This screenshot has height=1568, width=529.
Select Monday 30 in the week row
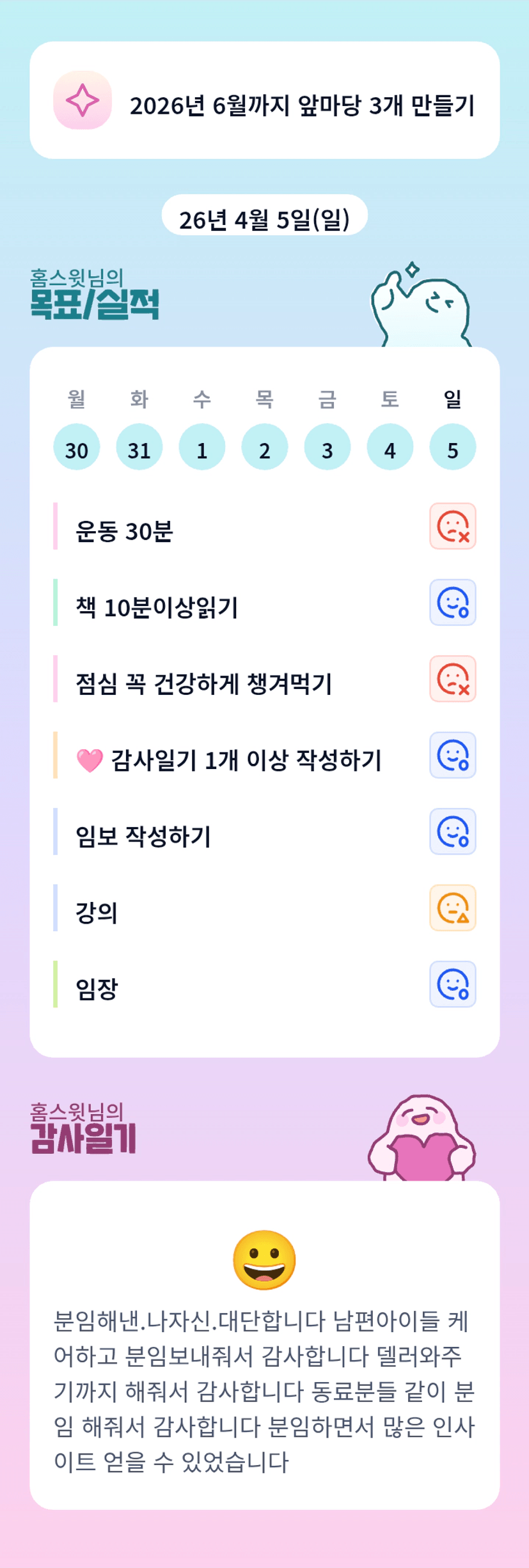coord(77,447)
